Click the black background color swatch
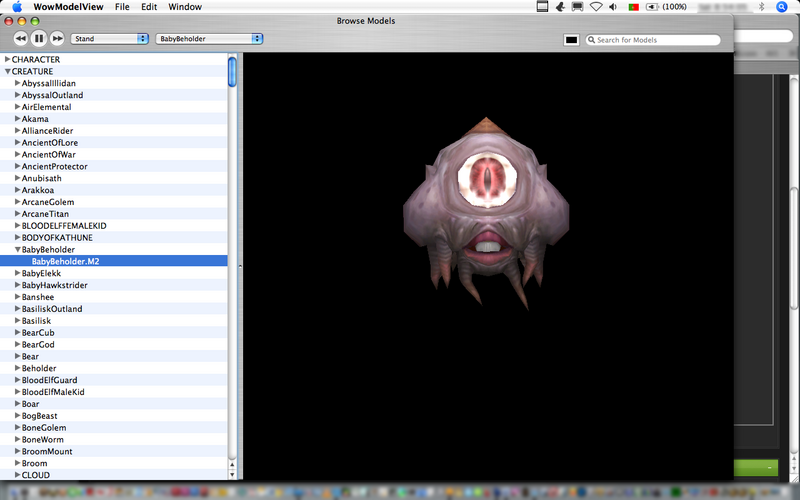 [571, 40]
